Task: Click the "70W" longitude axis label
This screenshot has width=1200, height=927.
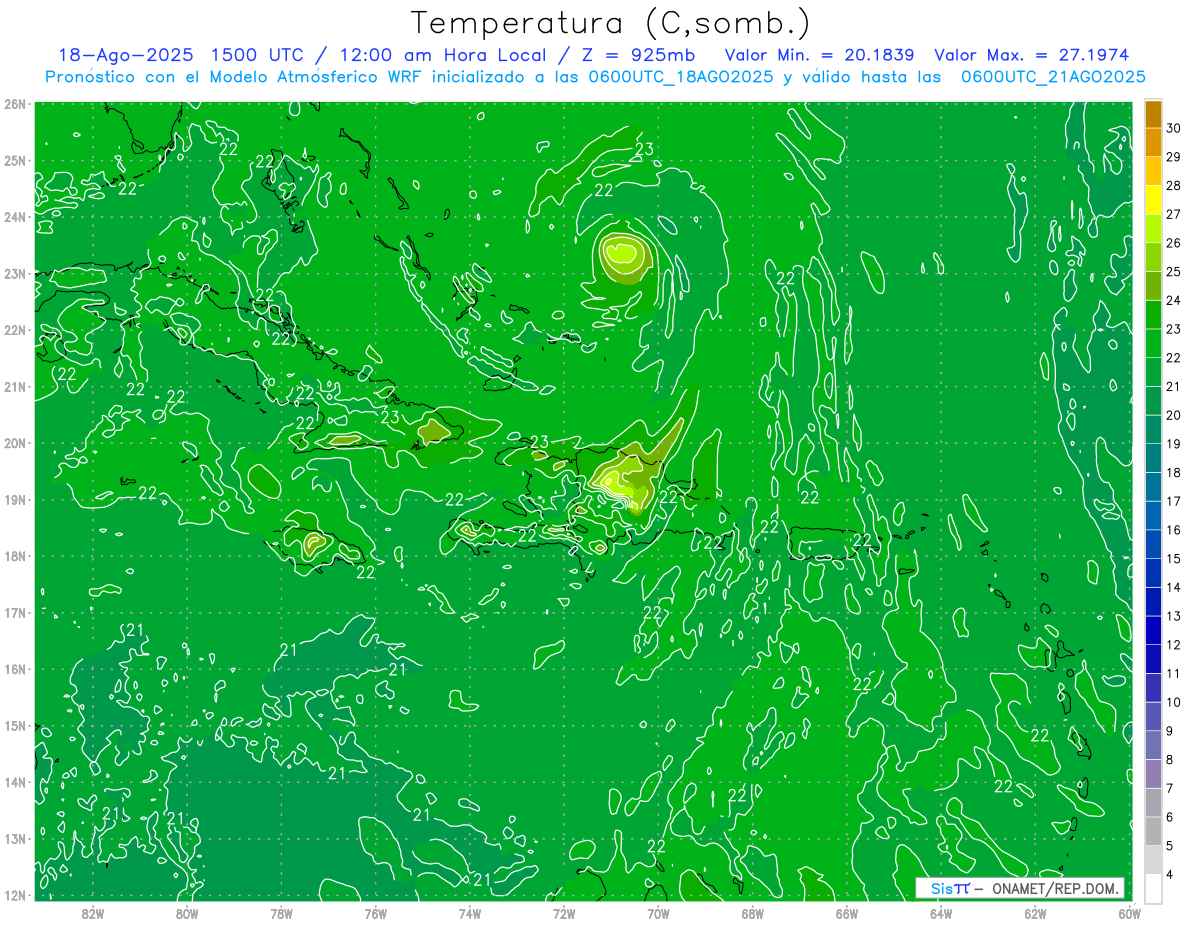Action: coord(658,912)
